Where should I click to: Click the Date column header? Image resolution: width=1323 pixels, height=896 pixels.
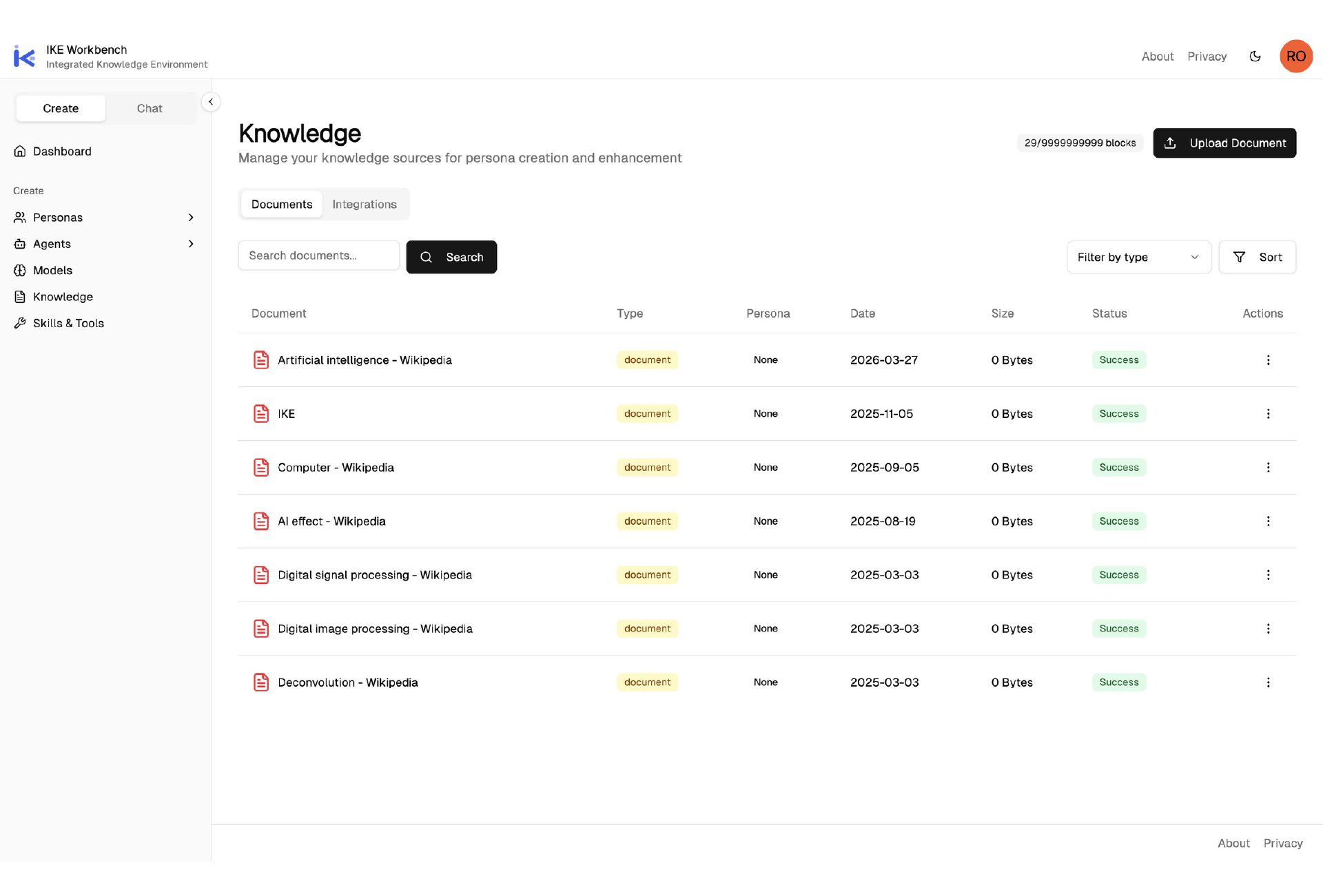click(x=862, y=313)
